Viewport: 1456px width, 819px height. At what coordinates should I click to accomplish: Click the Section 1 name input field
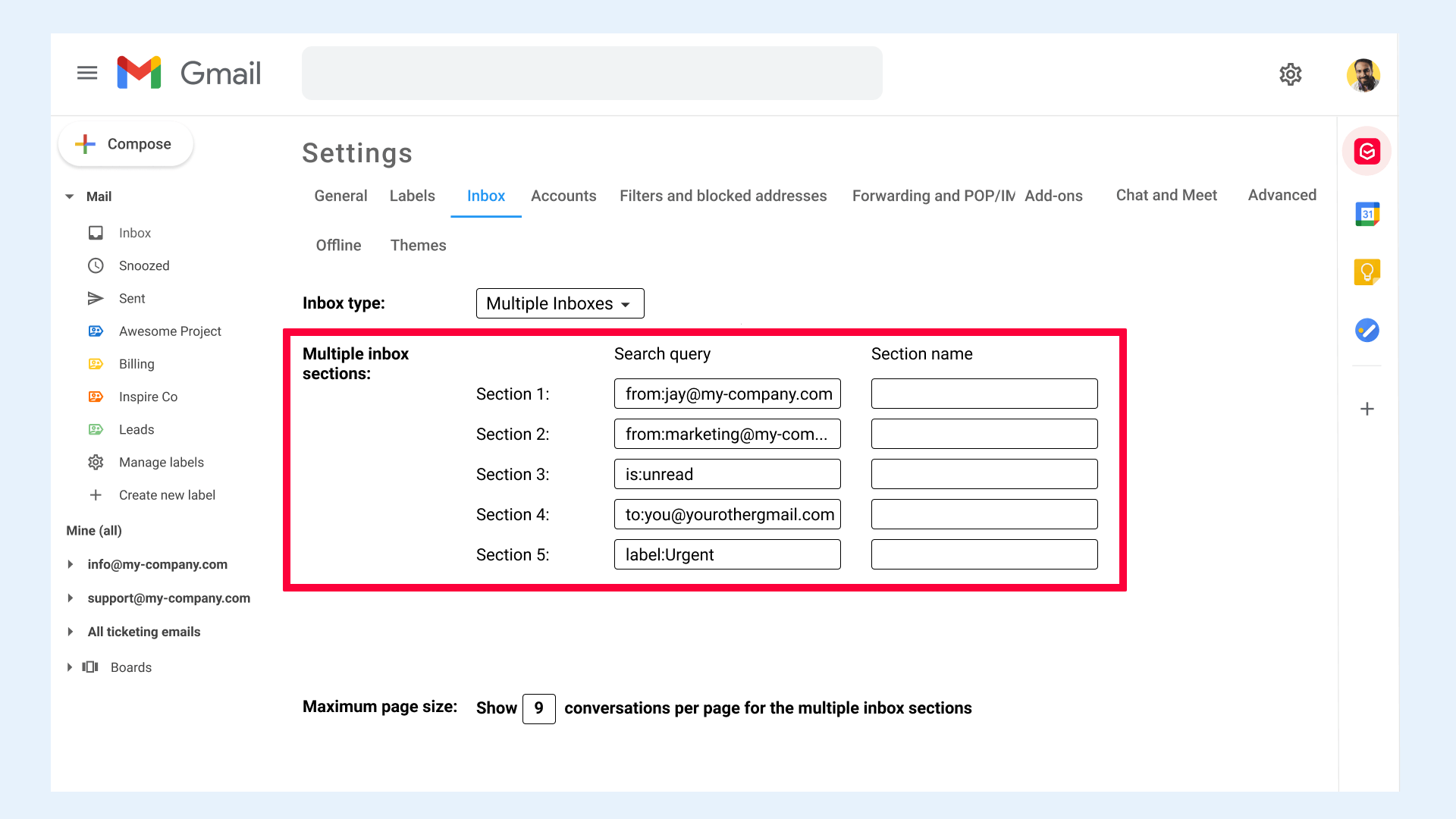[x=984, y=394]
